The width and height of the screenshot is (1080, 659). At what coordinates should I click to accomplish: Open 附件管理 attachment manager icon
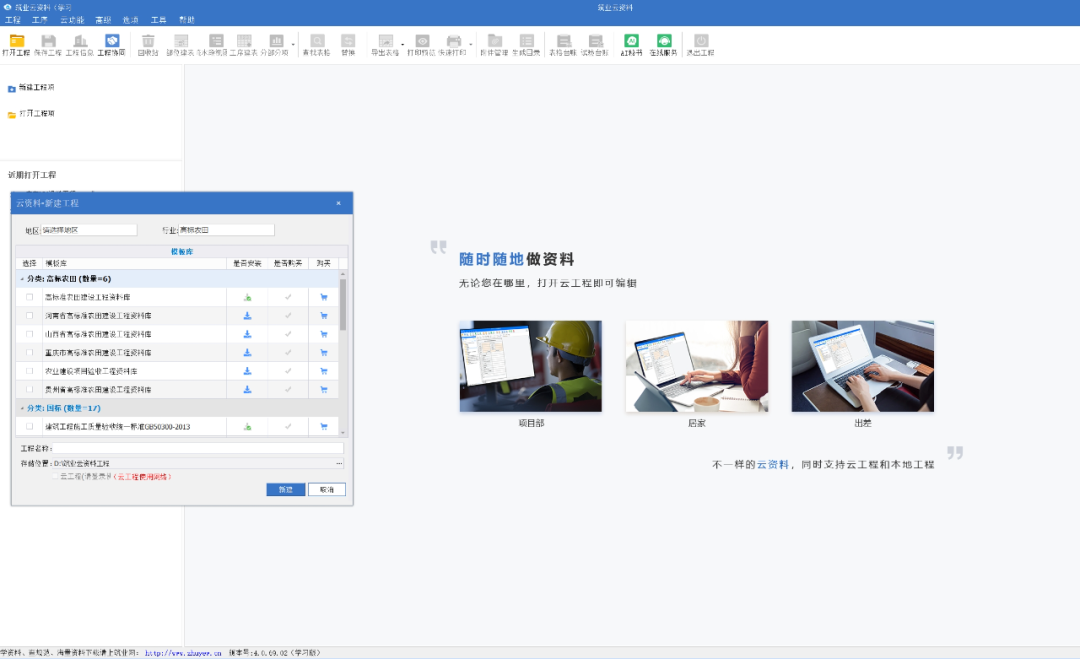(495, 45)
